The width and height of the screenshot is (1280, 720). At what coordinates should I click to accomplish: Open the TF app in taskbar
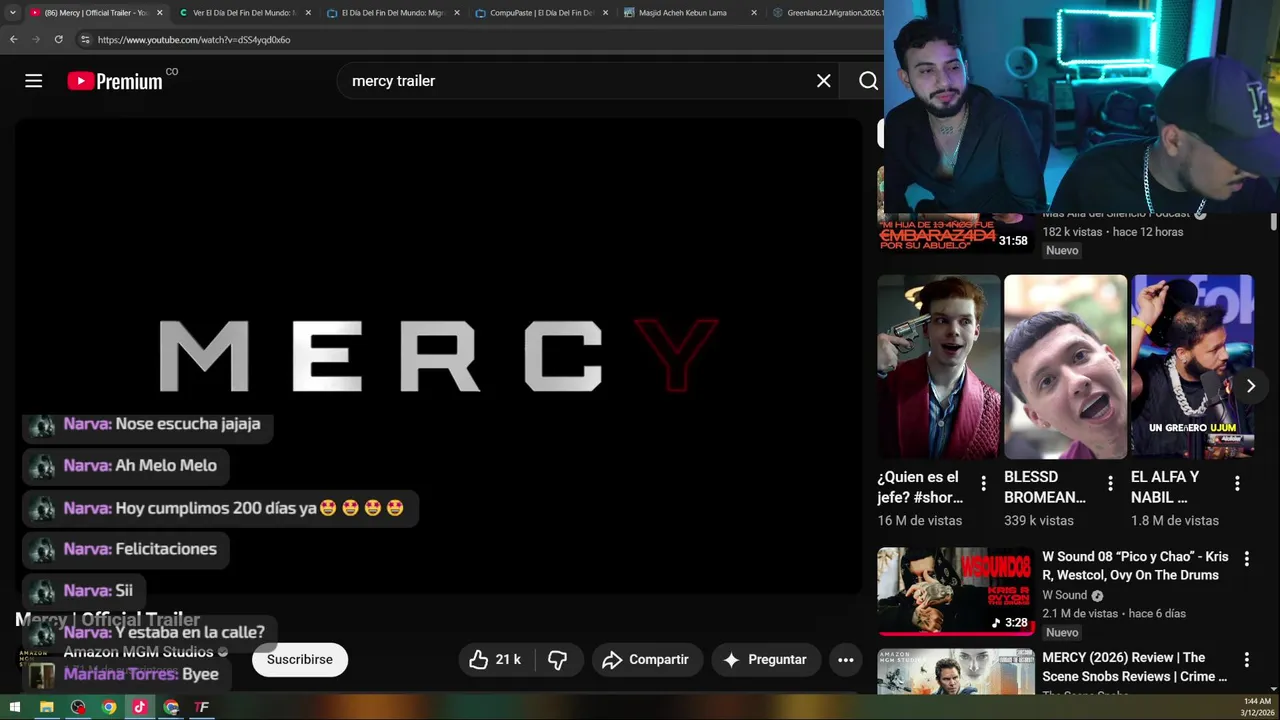point(202,707)
